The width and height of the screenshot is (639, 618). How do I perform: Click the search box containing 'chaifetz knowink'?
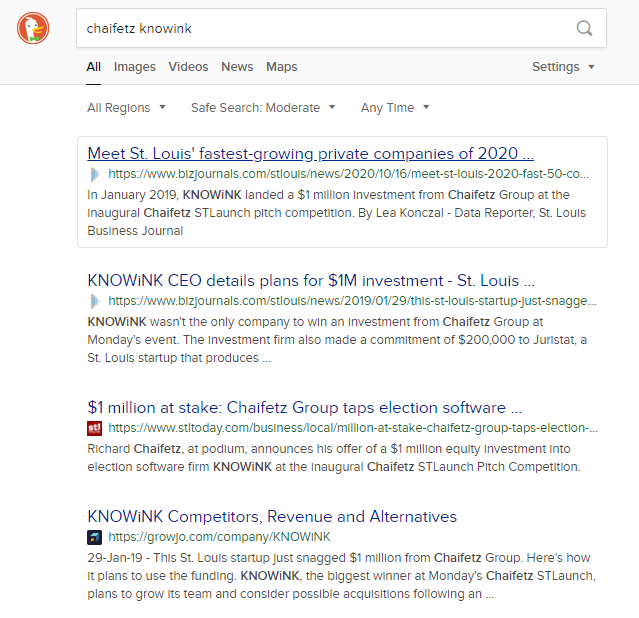click(320, 28)
